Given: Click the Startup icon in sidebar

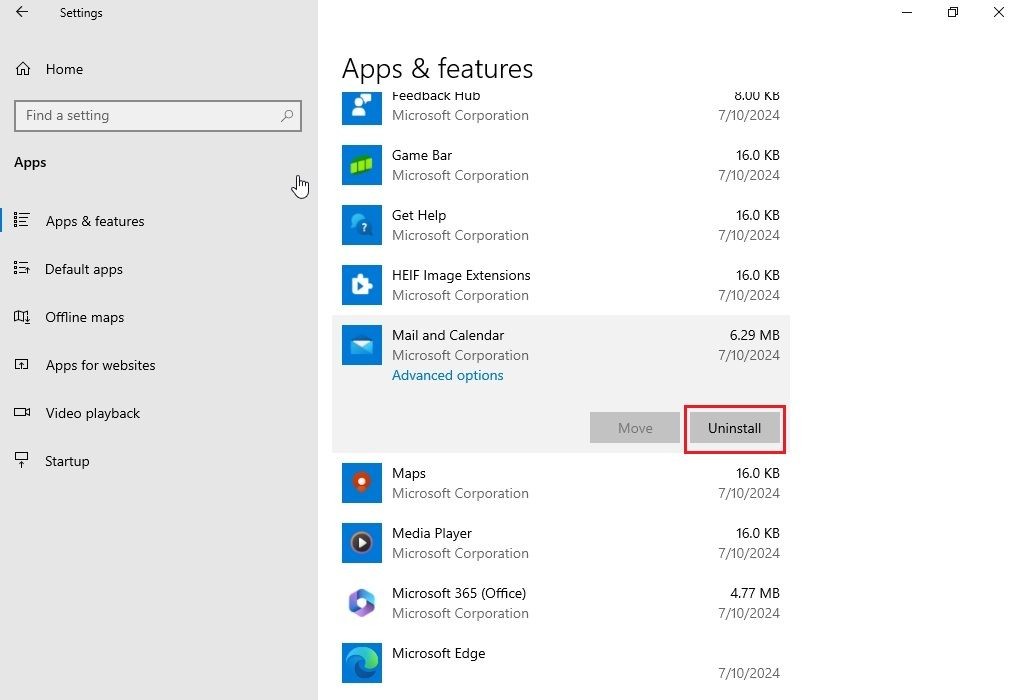Looking at the screenshot, I should coord(21,460).
